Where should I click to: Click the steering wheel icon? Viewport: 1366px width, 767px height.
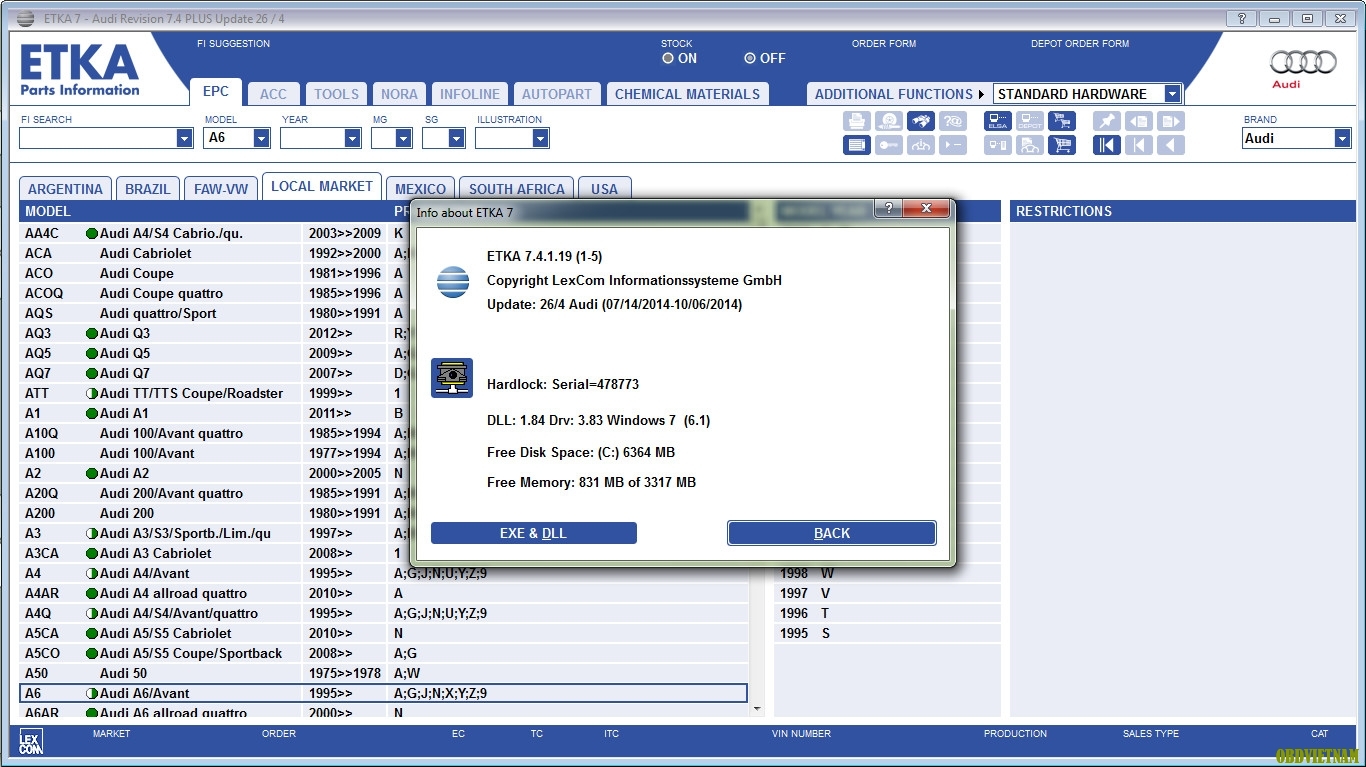pos(921,145)
